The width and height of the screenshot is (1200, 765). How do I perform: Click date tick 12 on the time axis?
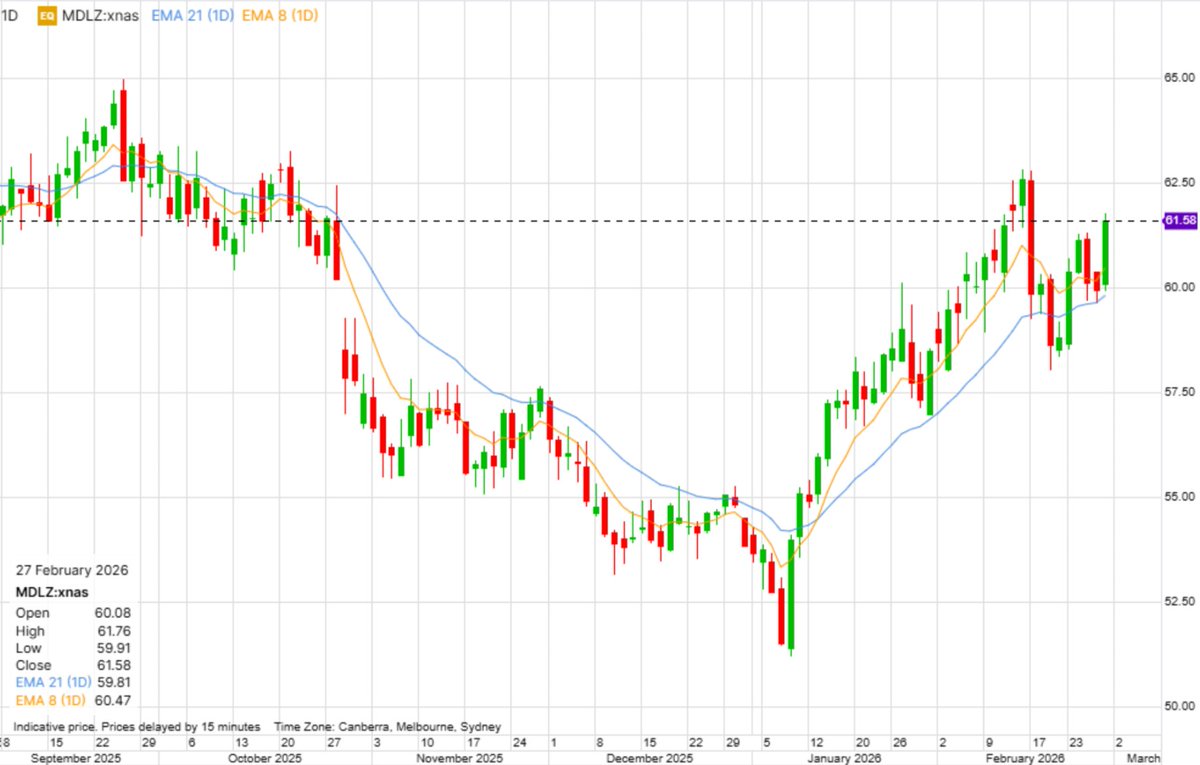click(x=816, y=743)
